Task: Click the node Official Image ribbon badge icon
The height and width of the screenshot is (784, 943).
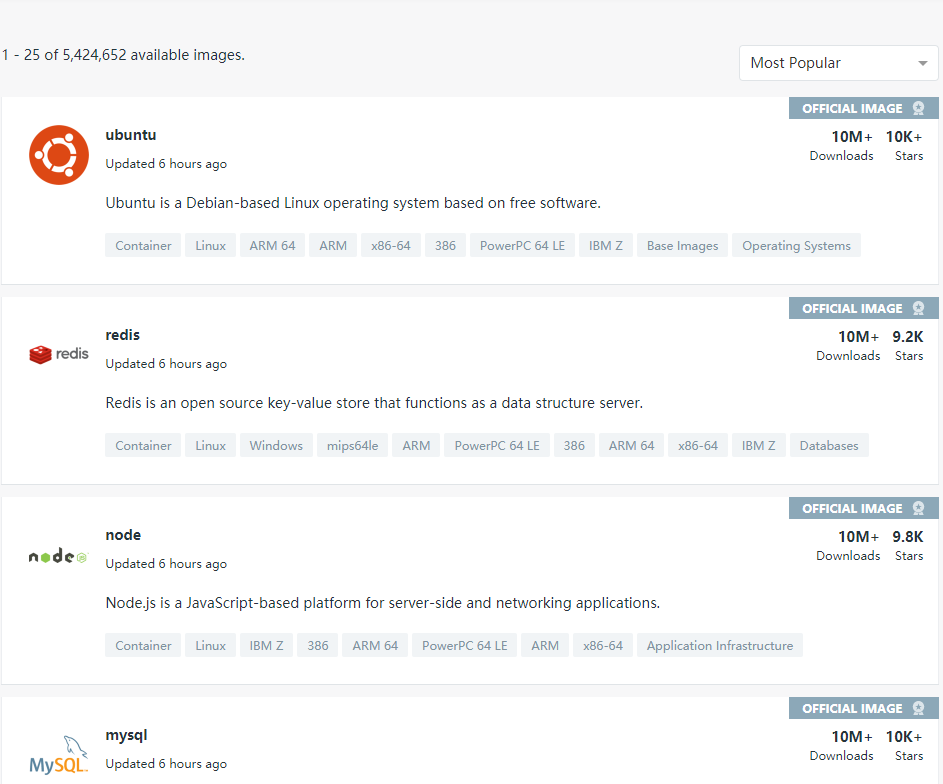Action: tap(918, 509)
